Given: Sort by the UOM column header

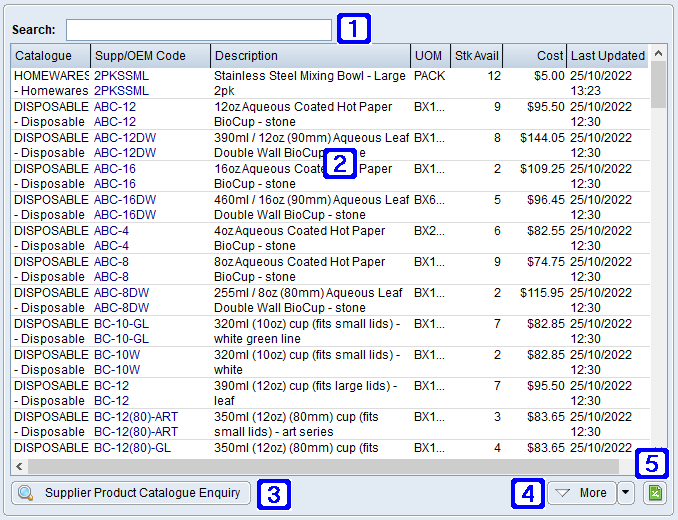Looking at the screenshot, I should (x=429, y=56).
